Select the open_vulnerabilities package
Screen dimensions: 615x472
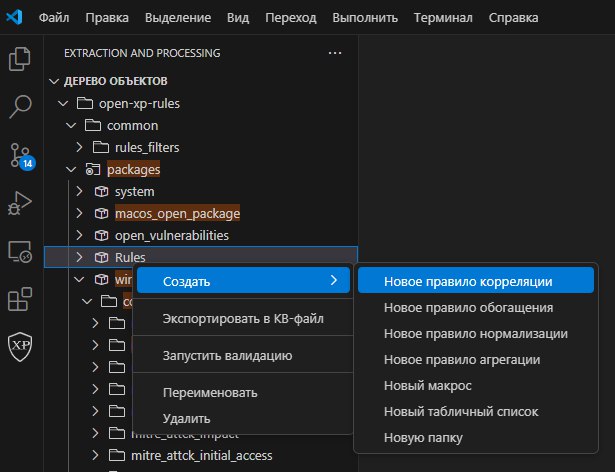[172, 235]
